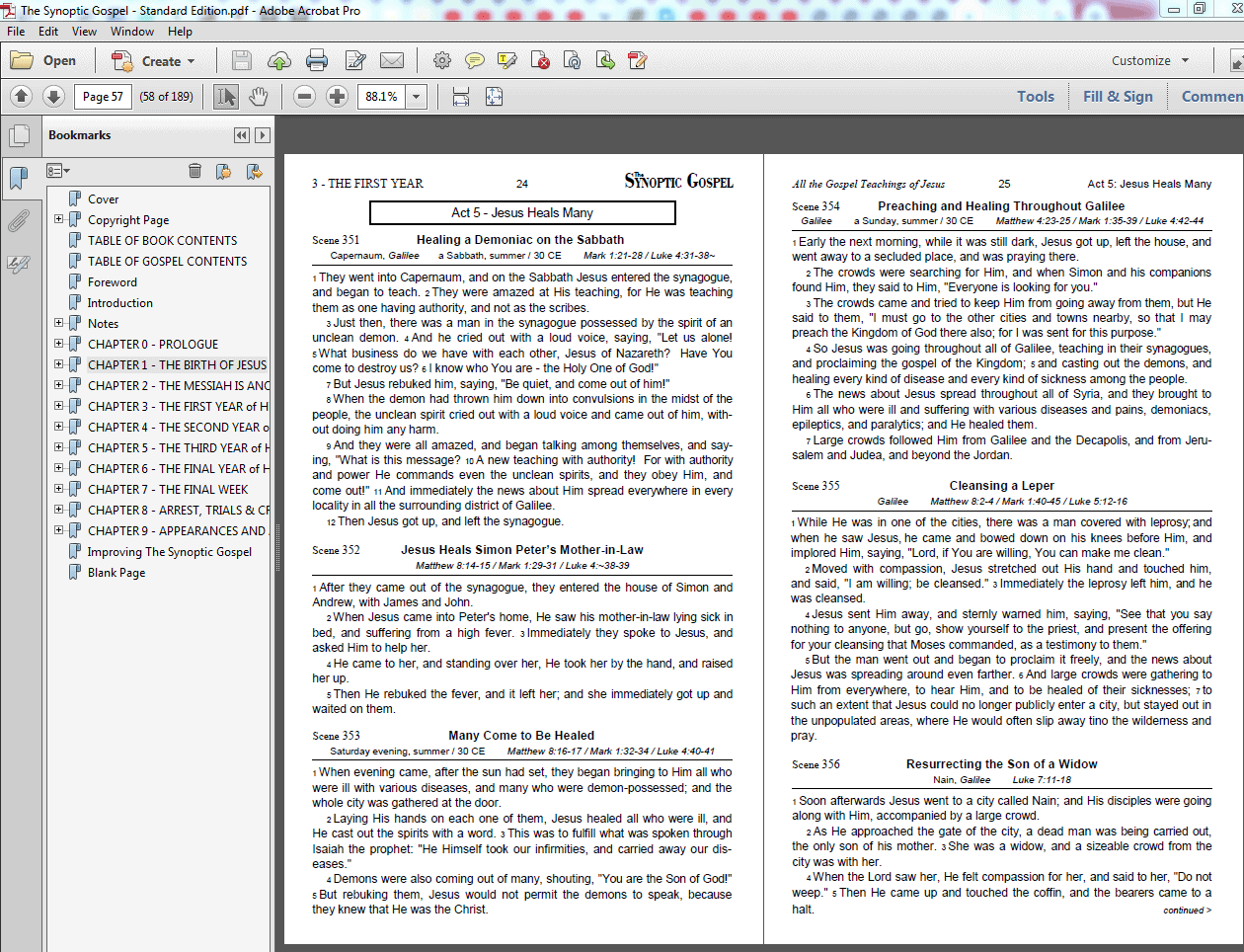Click the Save (floppy disk) icon
Screen dimensions: 1244x952
(242, 60)
